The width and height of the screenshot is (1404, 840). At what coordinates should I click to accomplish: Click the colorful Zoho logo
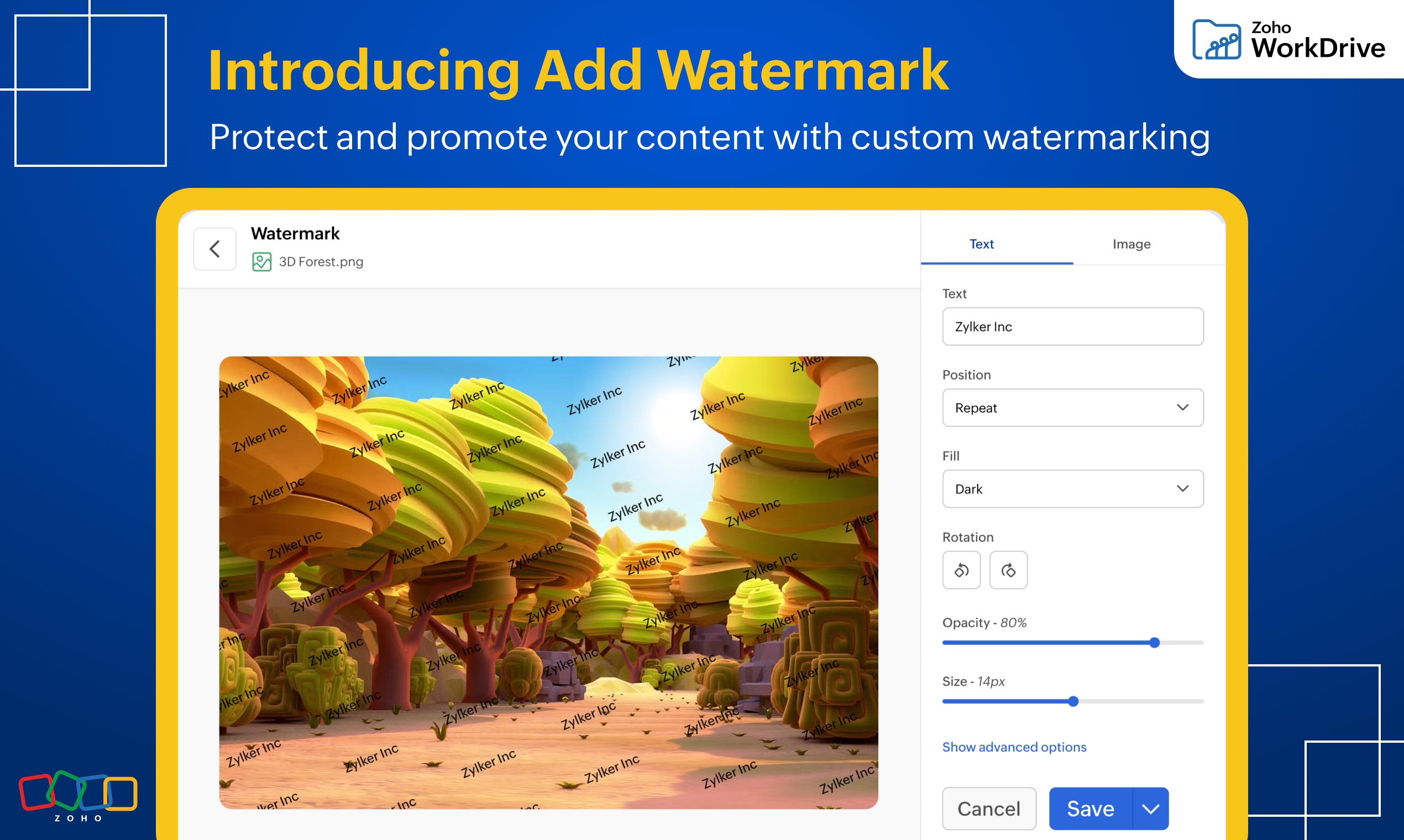pyautogui.click(x=78, y=791)
